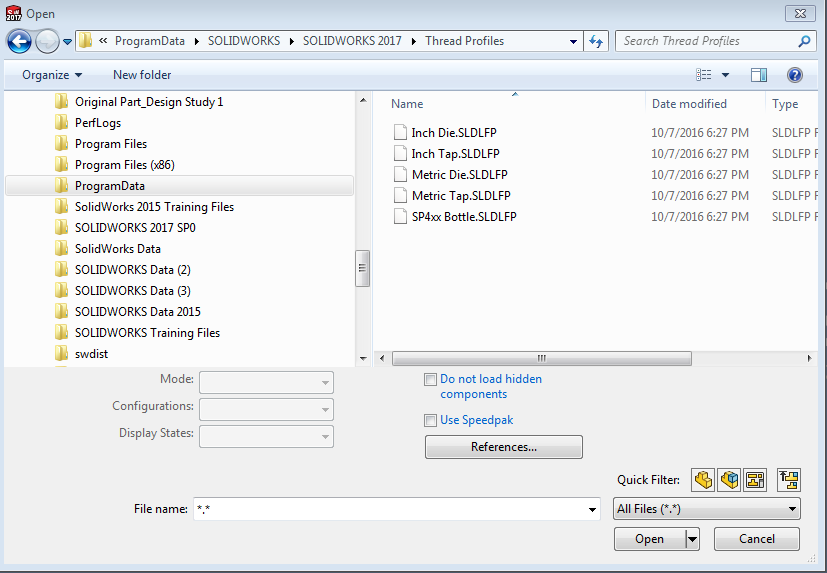This screenshot has height=573, width=827.
Task: Select the ProgramData folder
Action: click(179, 186)
